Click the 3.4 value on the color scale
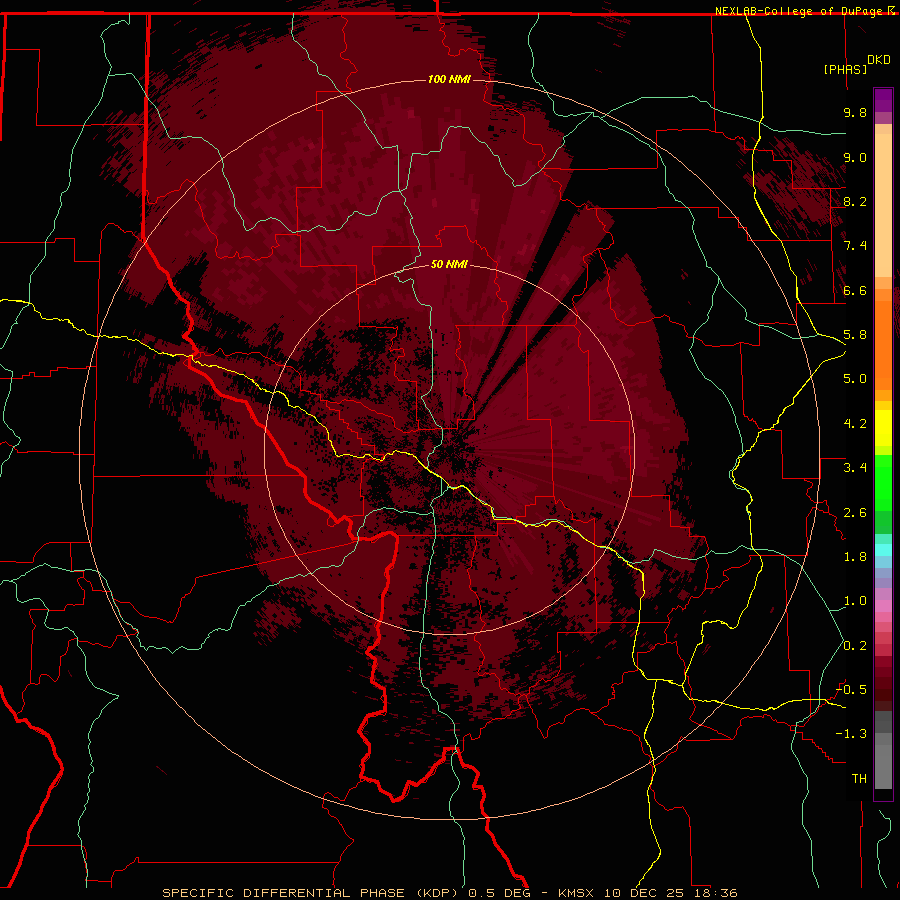This screenshot has width=900, height=900. pyautogui.click(x=855, y=468)
